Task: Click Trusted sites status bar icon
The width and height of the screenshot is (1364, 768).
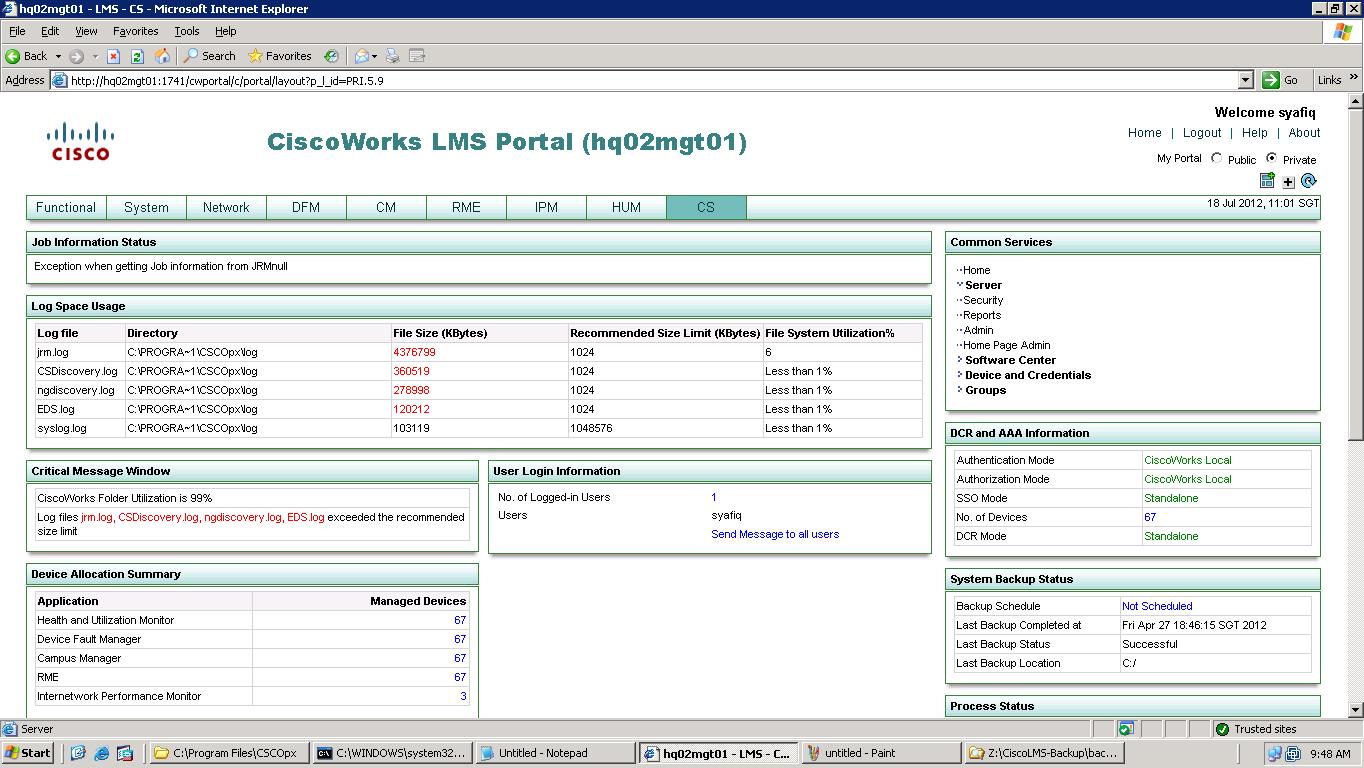Action: coord(1222,729)
